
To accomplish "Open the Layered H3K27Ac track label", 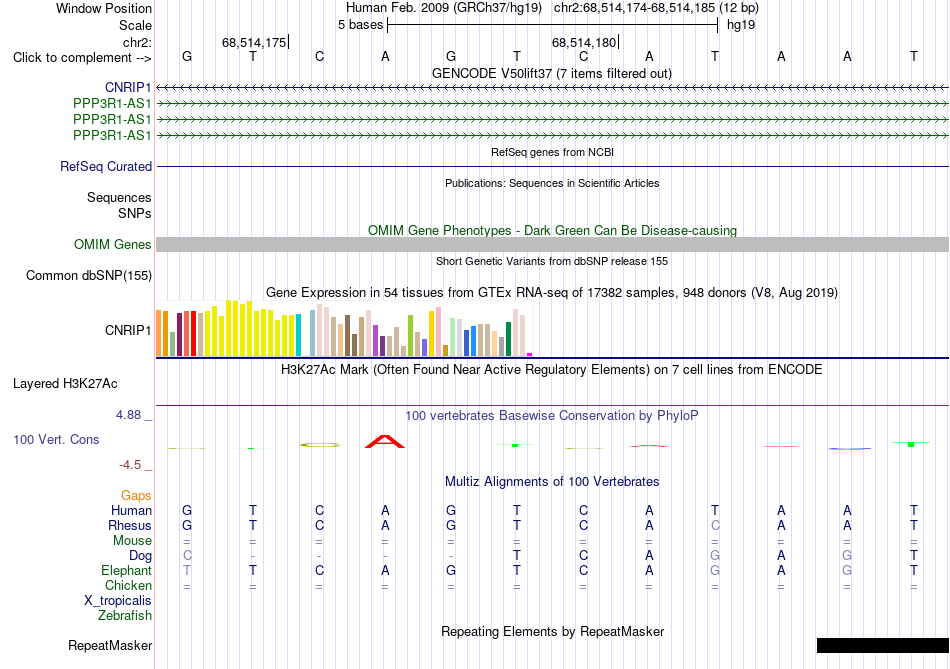I will click(x=65, y=384).
